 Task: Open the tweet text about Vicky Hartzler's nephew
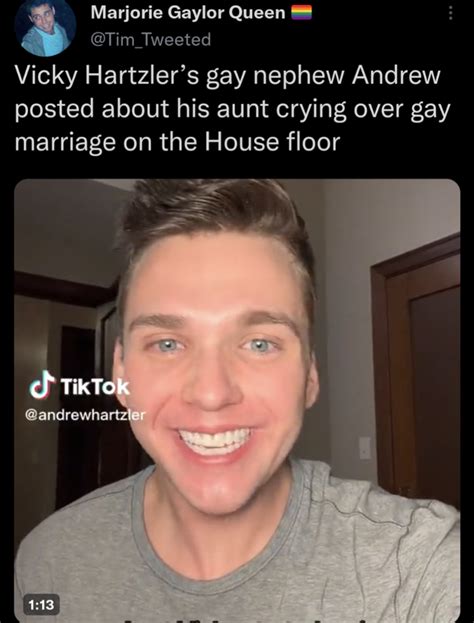tap(233, 108)
